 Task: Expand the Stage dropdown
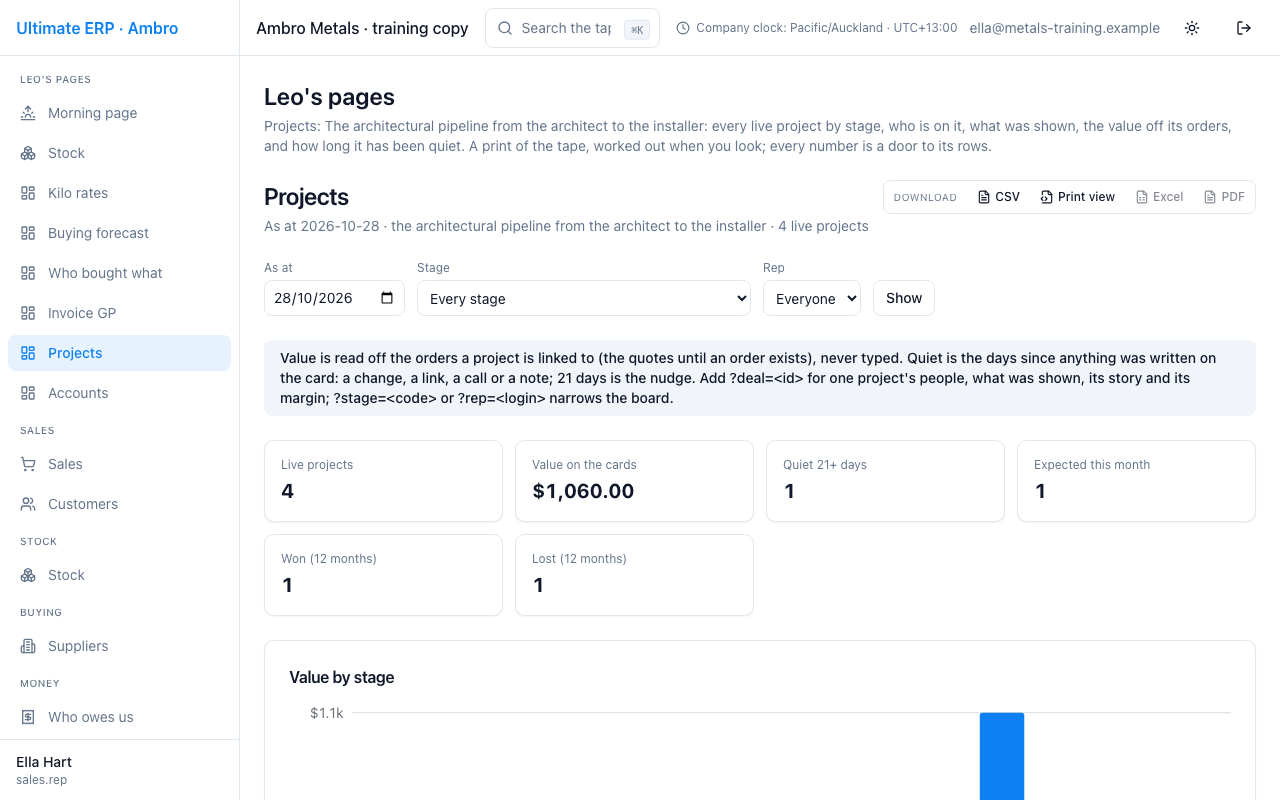pyautogui.click(x=584, y=298)
